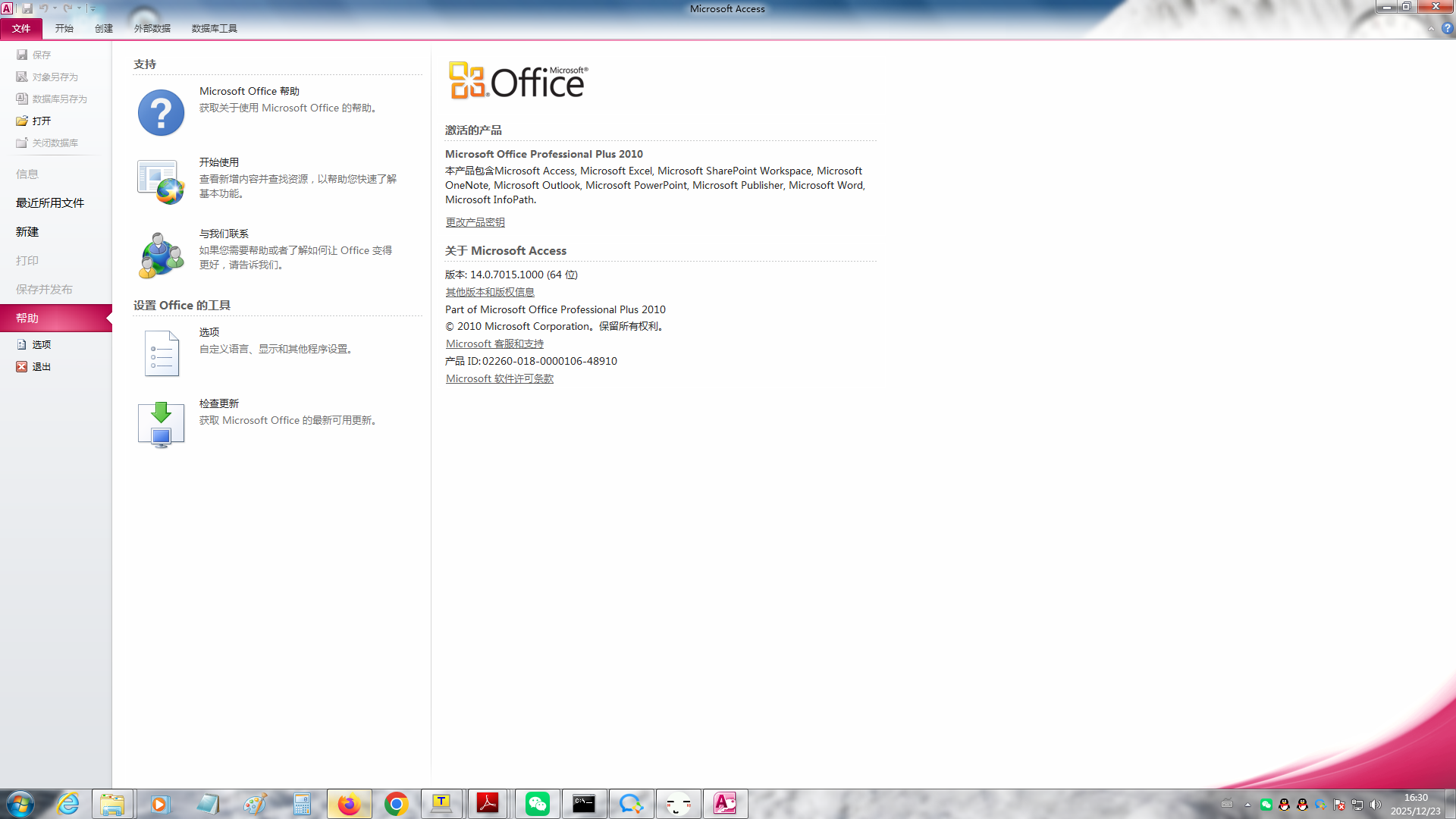Click the Exit red X icon
This screenshot has height=819, width=1456.
tap(22, 367)
